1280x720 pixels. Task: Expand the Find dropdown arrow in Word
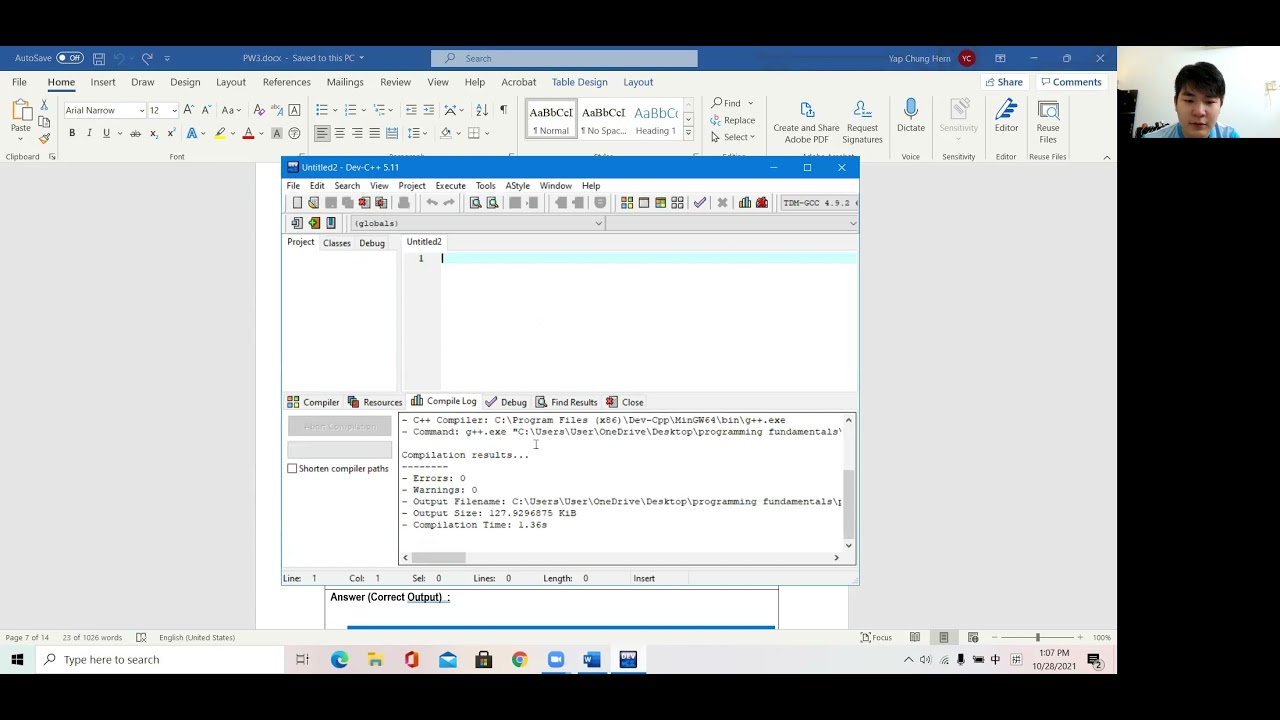coord(750,103)
